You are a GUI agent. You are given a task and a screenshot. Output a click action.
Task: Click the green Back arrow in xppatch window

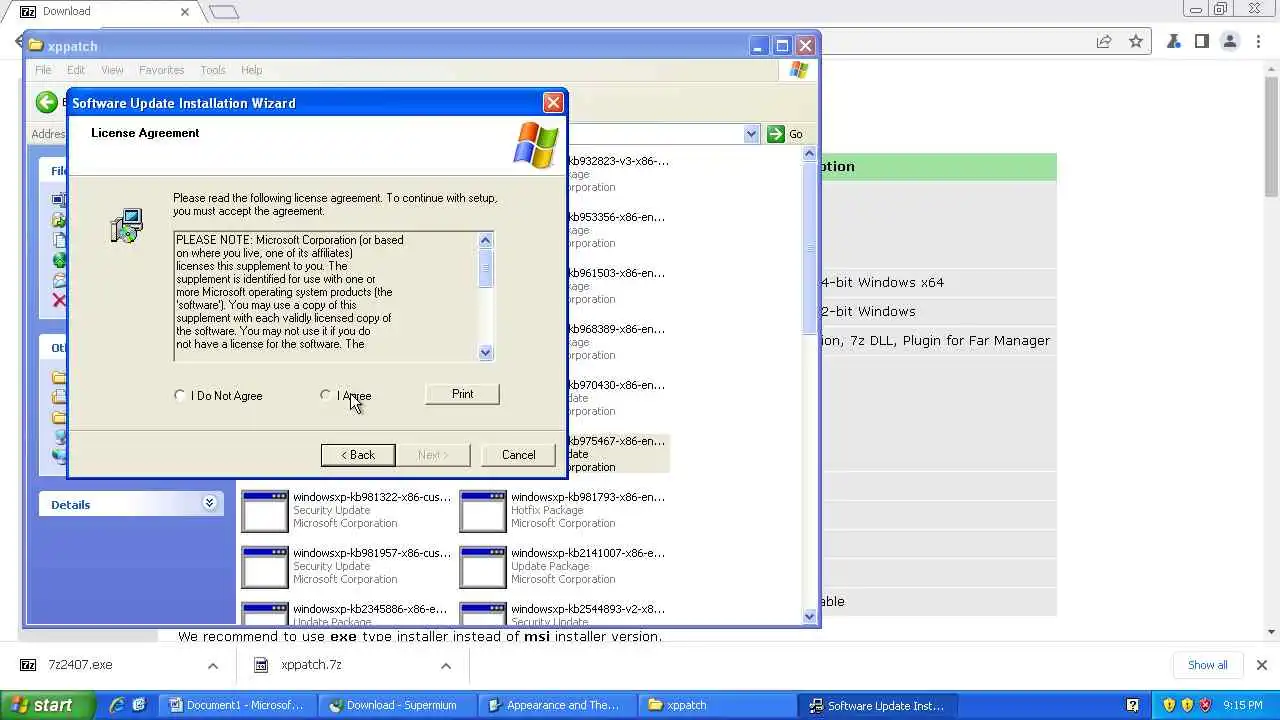point(46,102)
